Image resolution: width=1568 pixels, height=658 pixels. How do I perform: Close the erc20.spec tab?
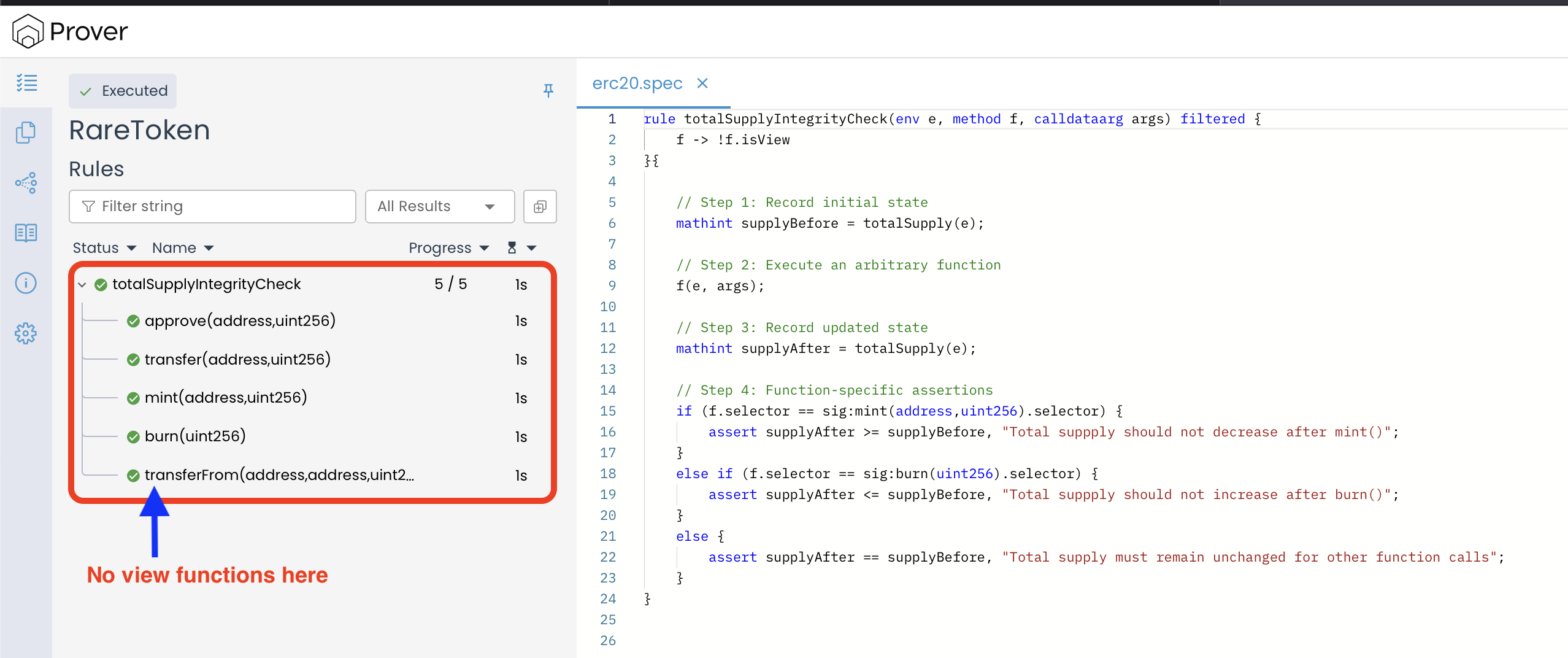click(702, 83)
